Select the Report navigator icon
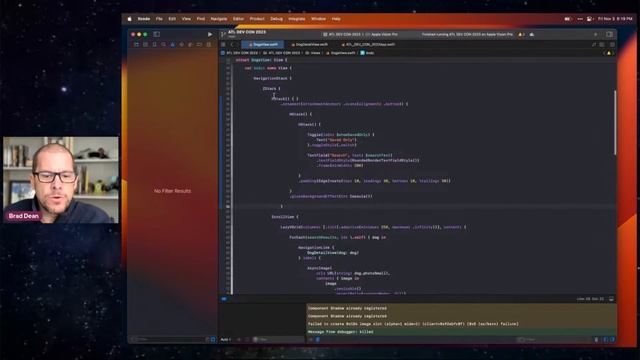This screenshot has width=640, height=360. (x=209, y=44)
